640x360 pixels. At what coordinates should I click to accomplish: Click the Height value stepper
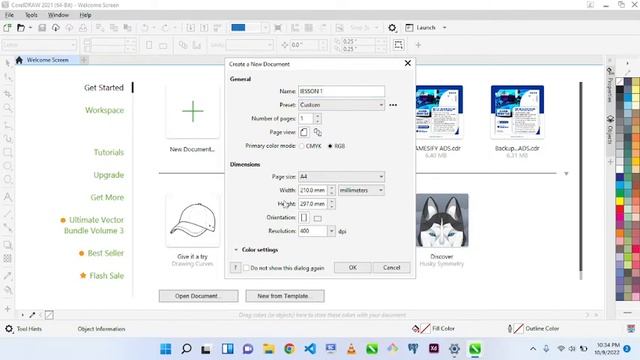point(331,204)
